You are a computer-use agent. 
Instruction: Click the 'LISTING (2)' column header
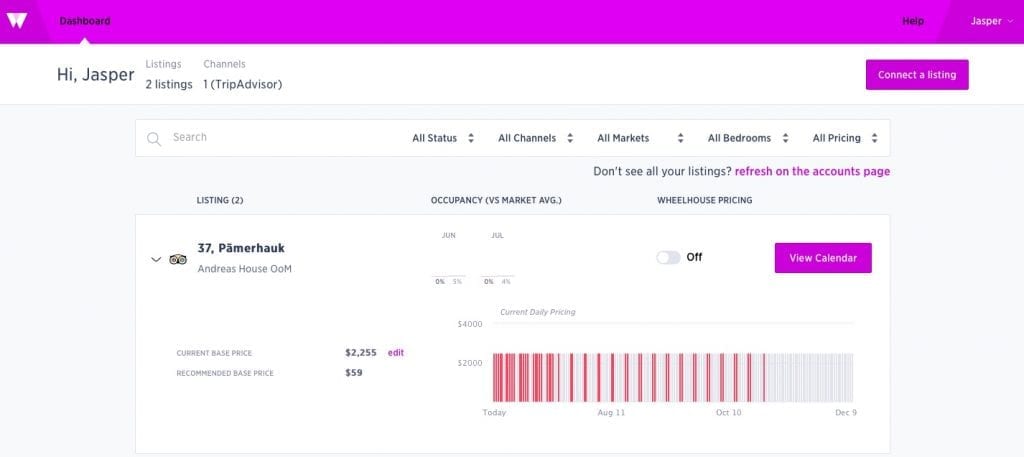pos(219,200)
